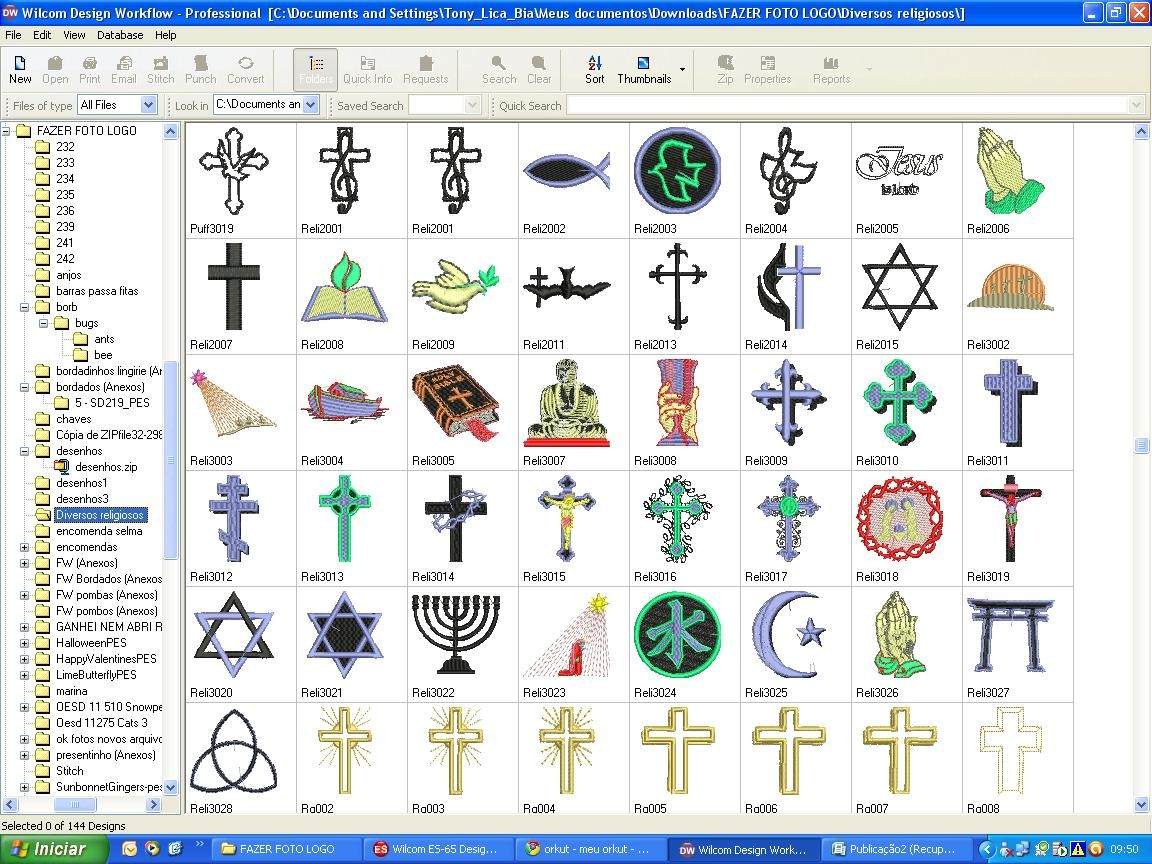The image size is (1152, 864).
Task: Open the View menu
Action: point(74,35)
